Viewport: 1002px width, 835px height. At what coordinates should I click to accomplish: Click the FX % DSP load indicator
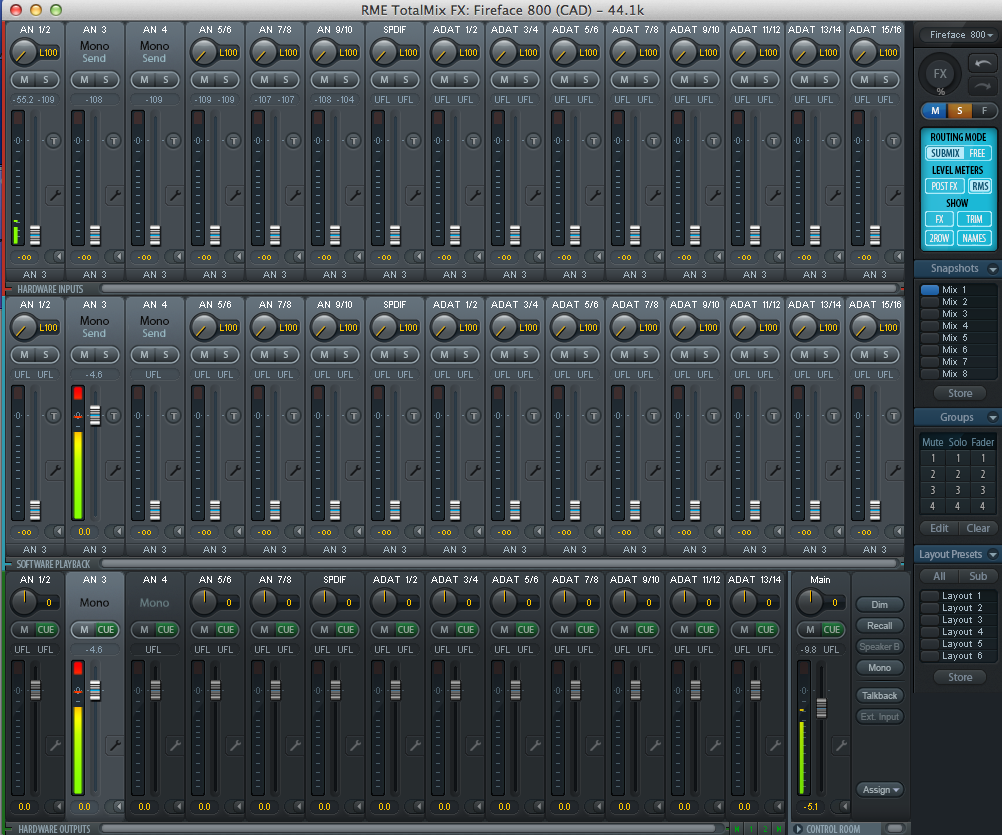(x=940, y=75)
